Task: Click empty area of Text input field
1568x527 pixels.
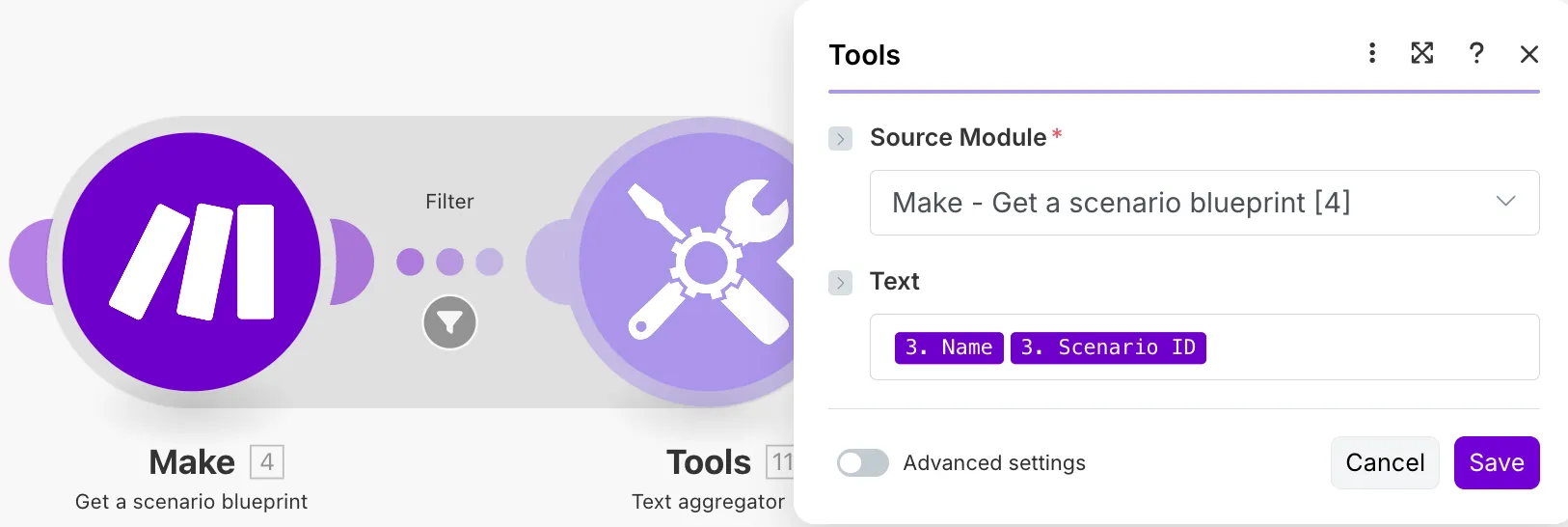Action: point(1369,347)
